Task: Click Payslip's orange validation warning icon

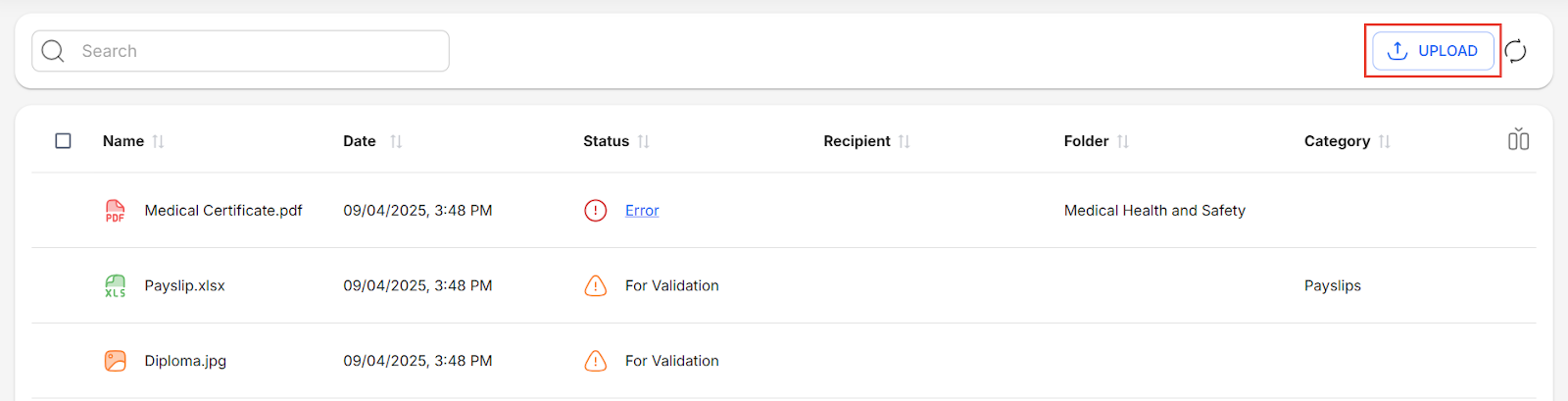Action: pos(595,286)
